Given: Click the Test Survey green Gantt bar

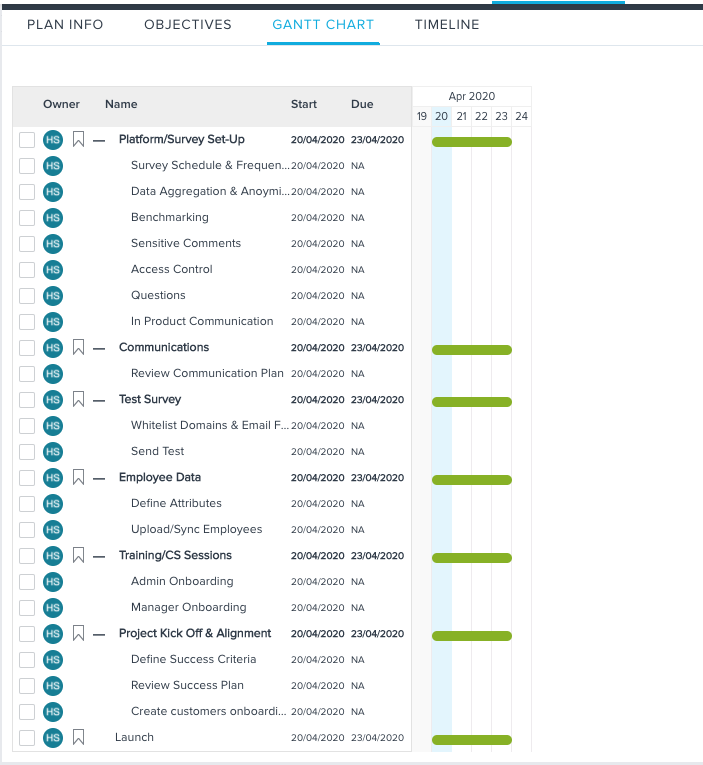Looking at the screenshot, I should (x=472, y=402).
